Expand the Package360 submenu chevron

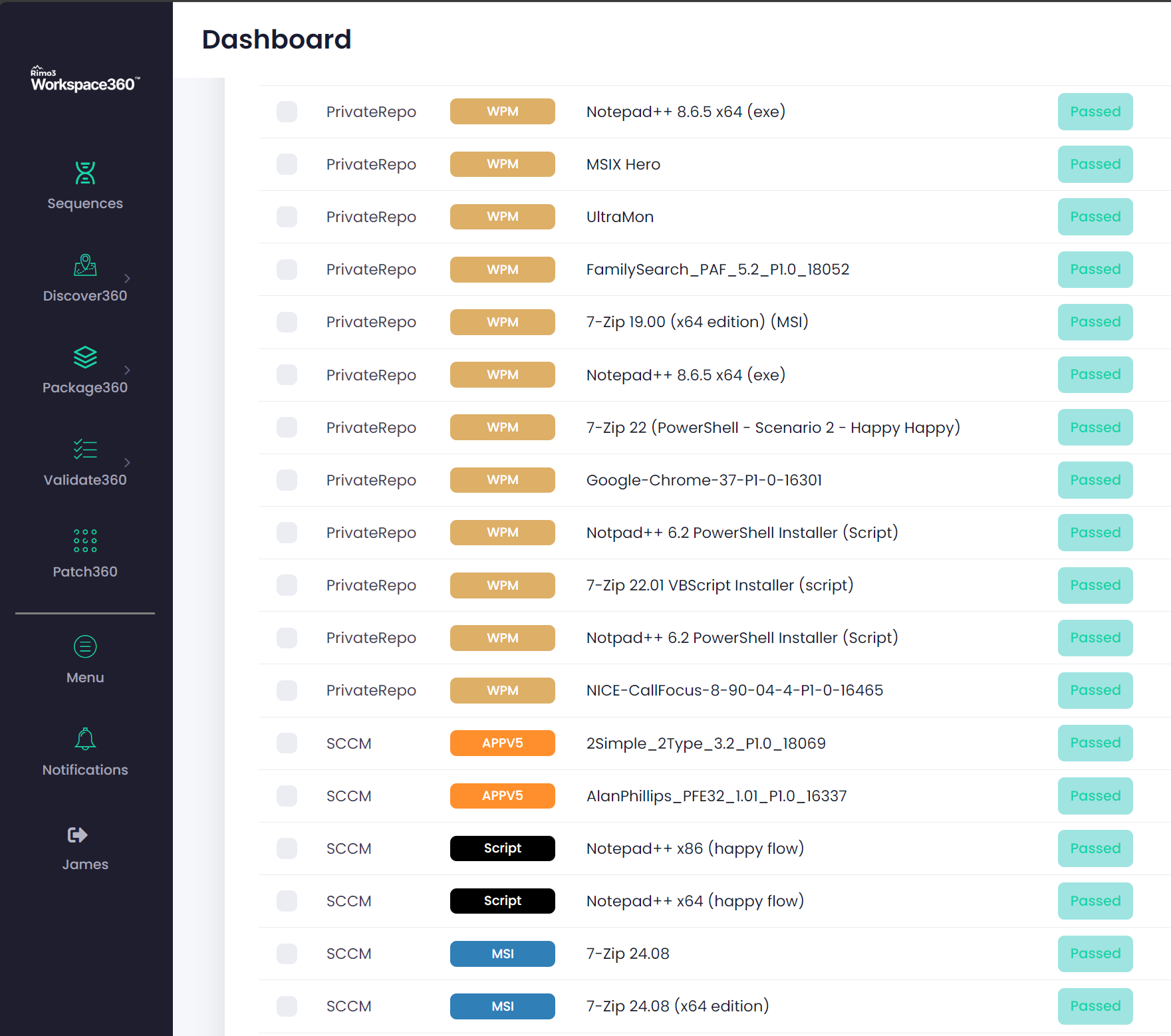[x=127, y=370]
